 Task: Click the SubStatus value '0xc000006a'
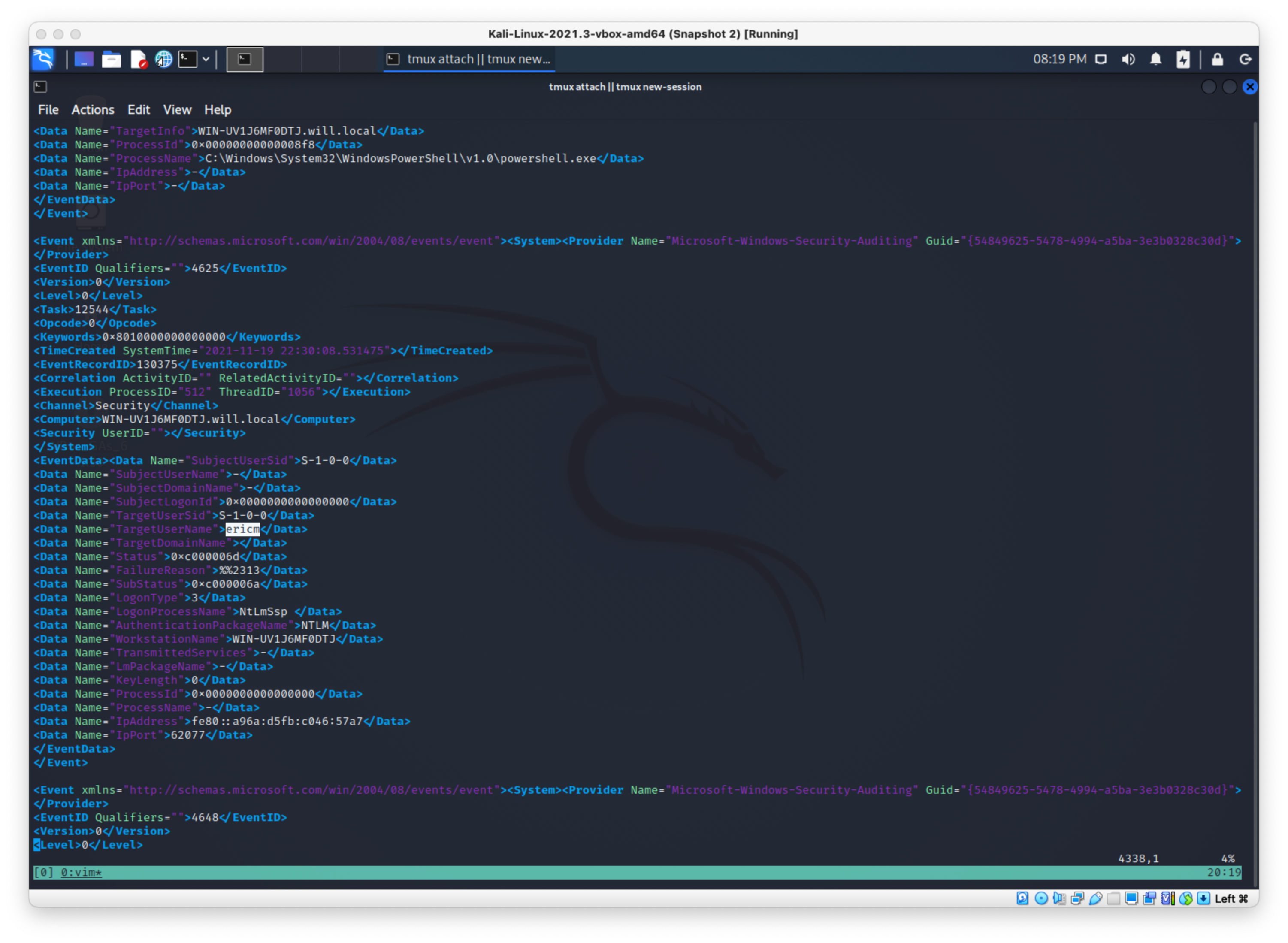click(226, 584)
